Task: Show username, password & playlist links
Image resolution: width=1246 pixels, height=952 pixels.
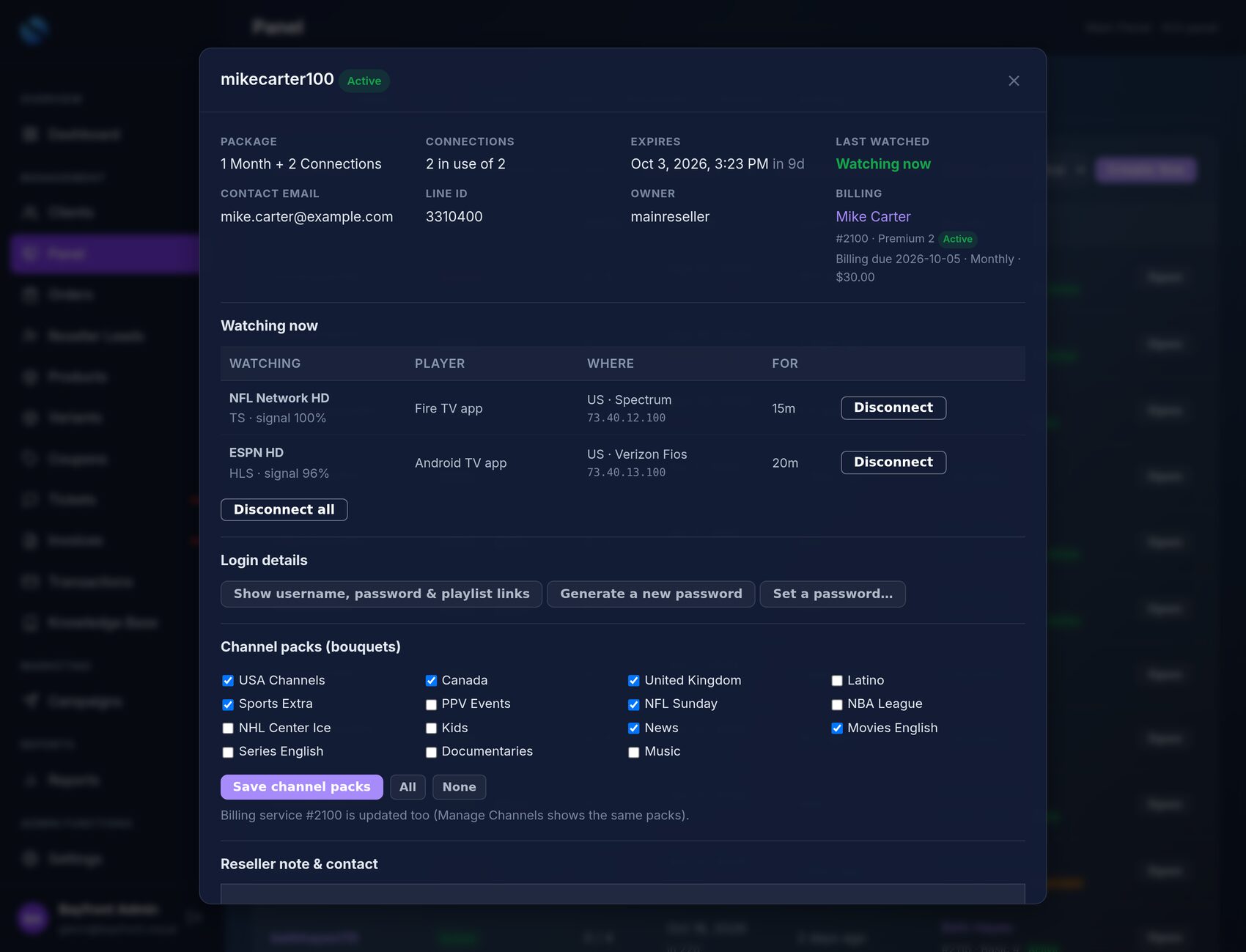Action: coord(381,594)
